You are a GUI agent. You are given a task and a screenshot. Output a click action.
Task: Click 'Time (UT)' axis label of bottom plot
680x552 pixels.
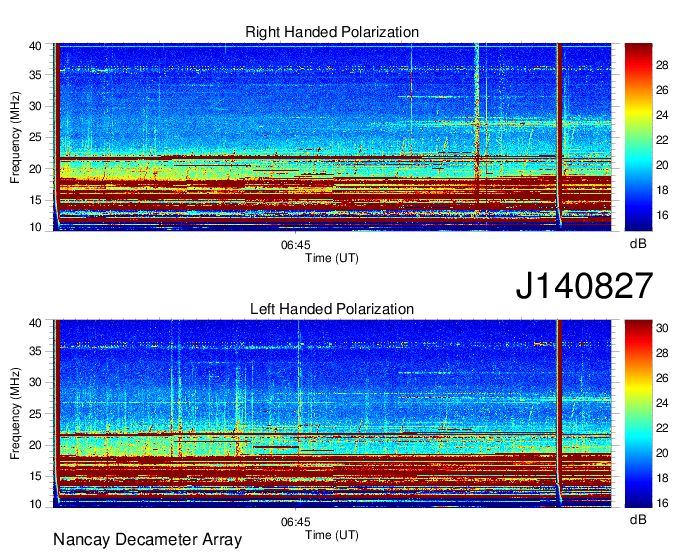332,535
